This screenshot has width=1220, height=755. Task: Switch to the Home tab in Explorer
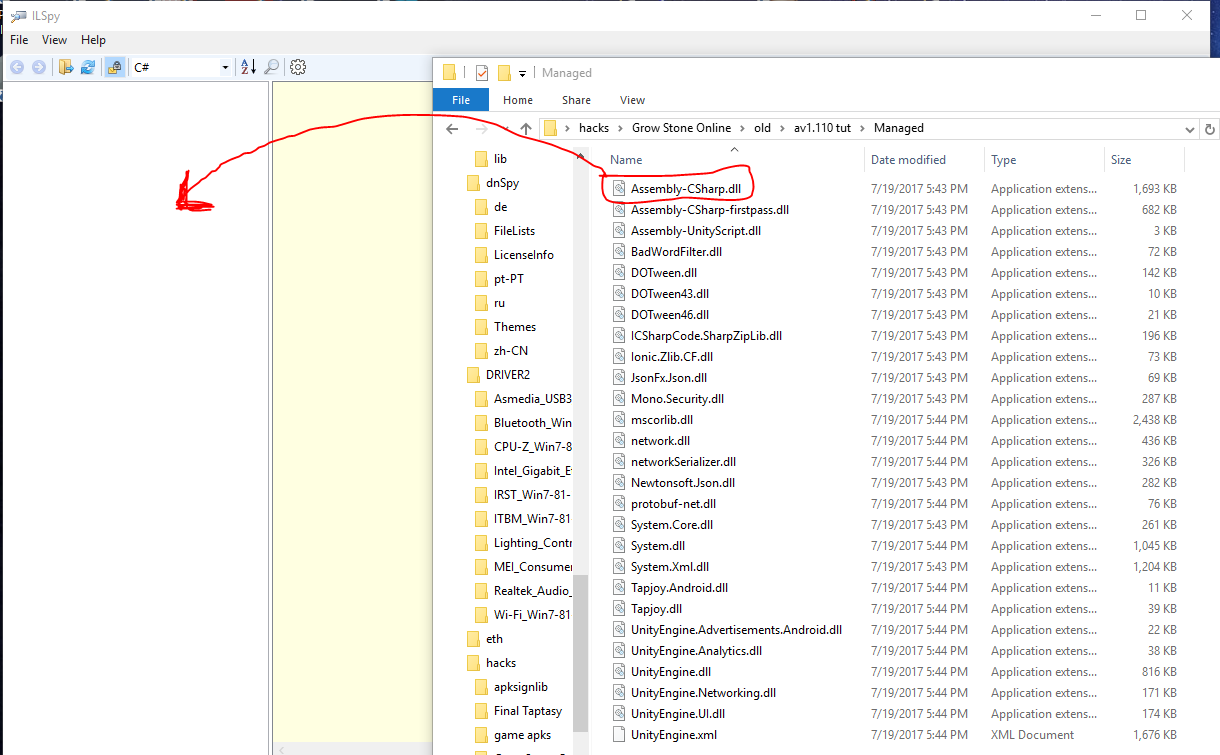517,100
